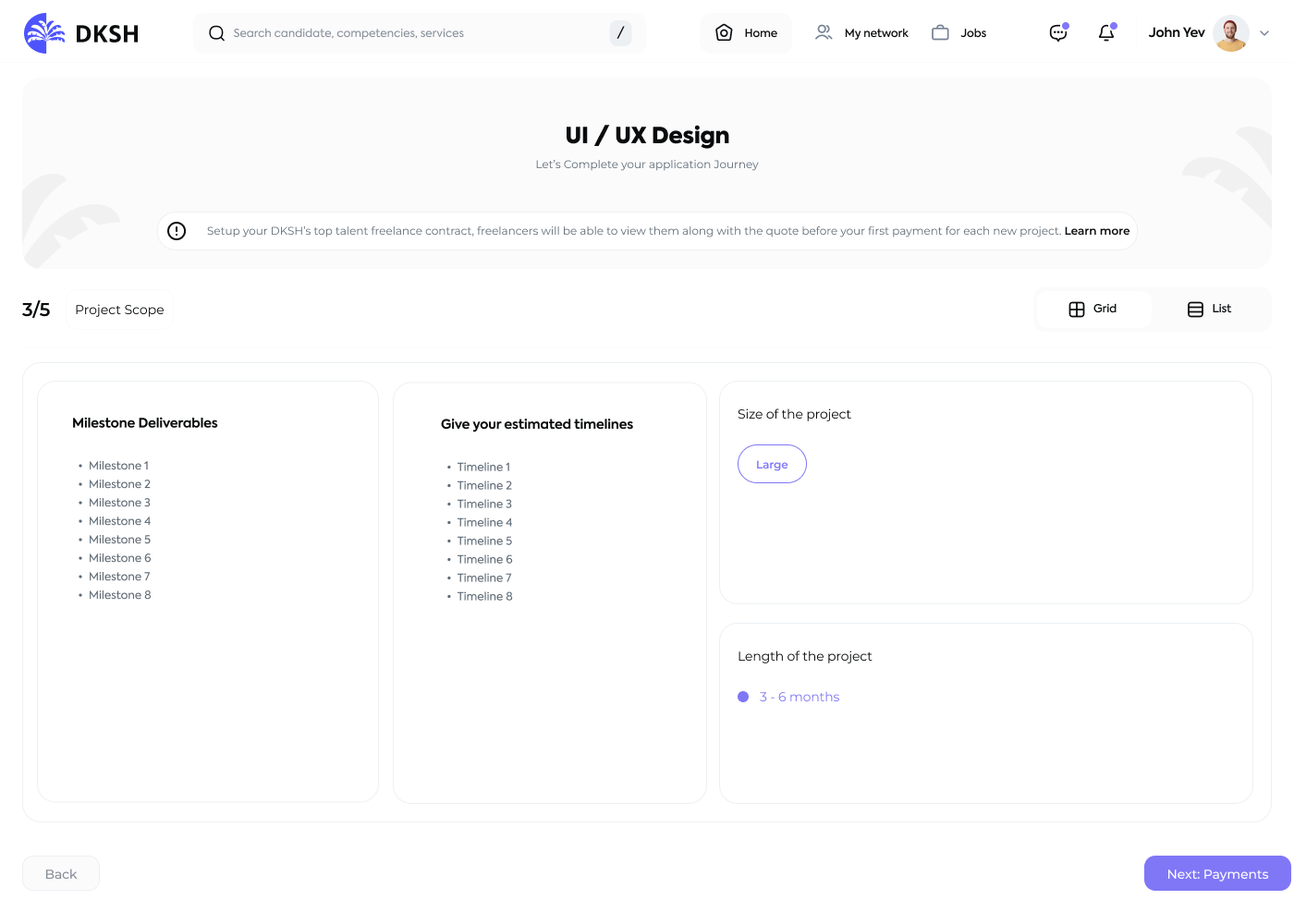1294x924 pixels.
Task: Click the Back button
Action: 61,873
